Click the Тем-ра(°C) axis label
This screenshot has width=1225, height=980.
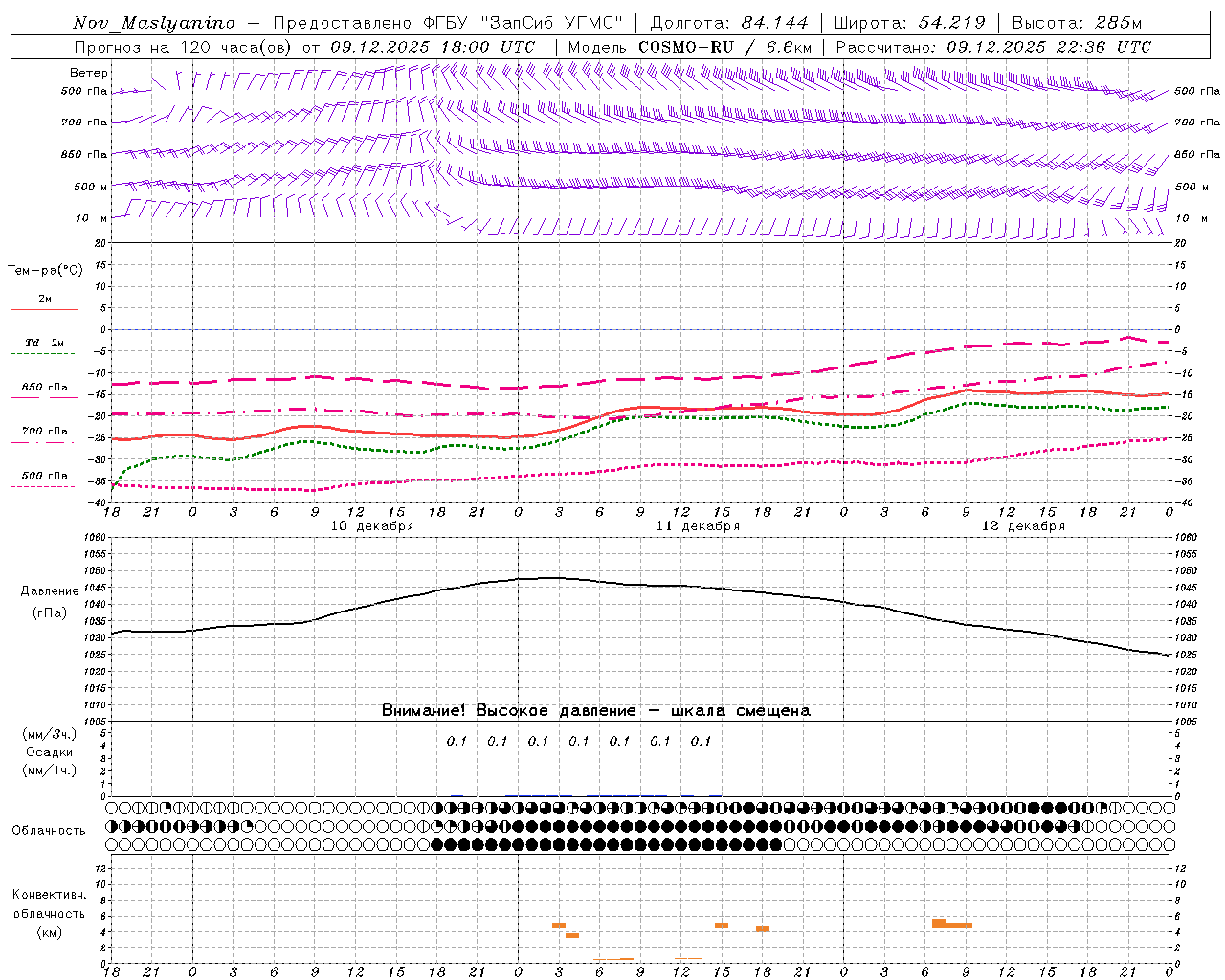(45, 271)
